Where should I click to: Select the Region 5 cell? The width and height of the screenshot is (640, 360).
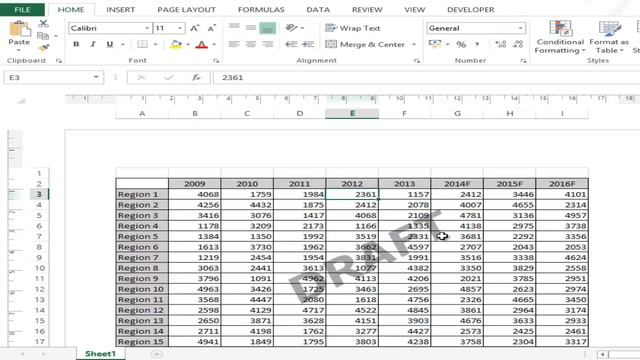coord(142,236)
